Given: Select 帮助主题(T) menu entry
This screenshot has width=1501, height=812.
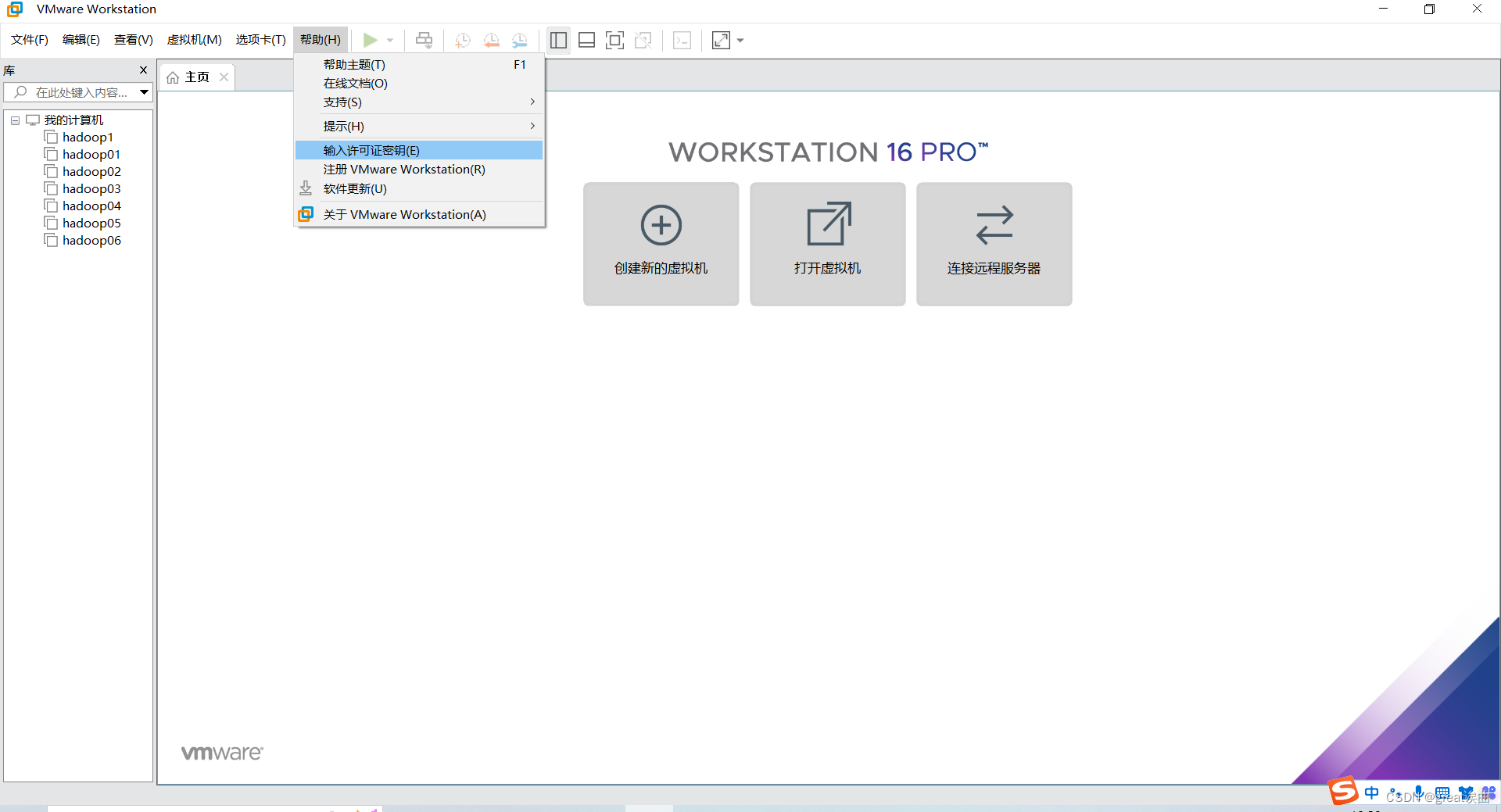Looking at the screenshot, I should pyautogui.click(x=419, y=65).
